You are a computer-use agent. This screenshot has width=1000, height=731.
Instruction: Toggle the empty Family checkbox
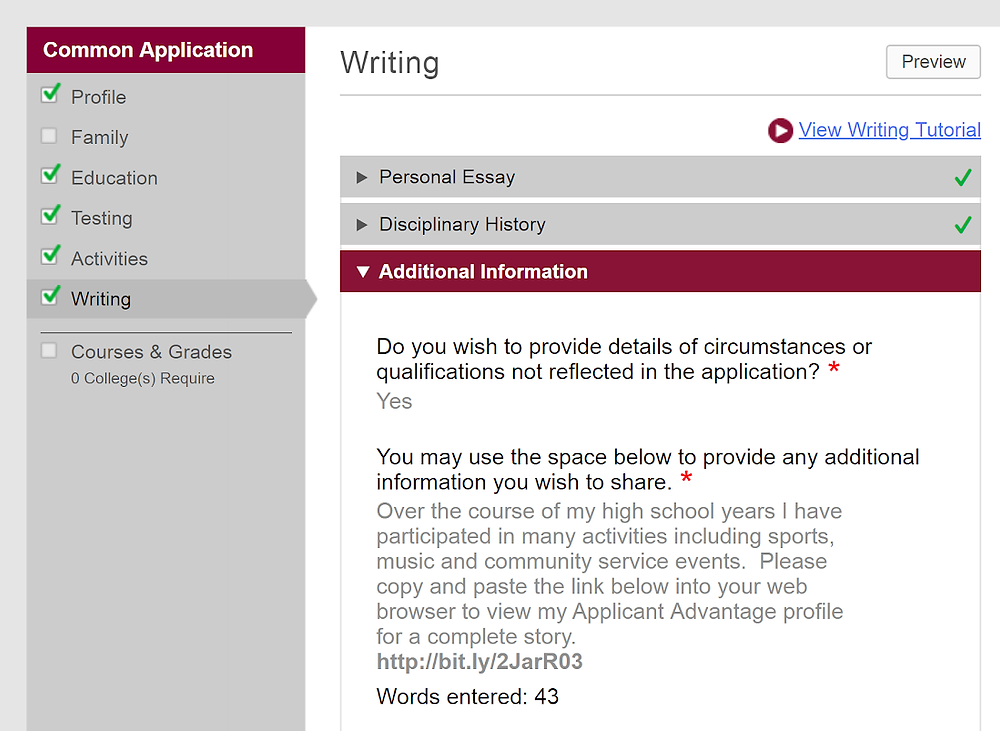(48, 136)
